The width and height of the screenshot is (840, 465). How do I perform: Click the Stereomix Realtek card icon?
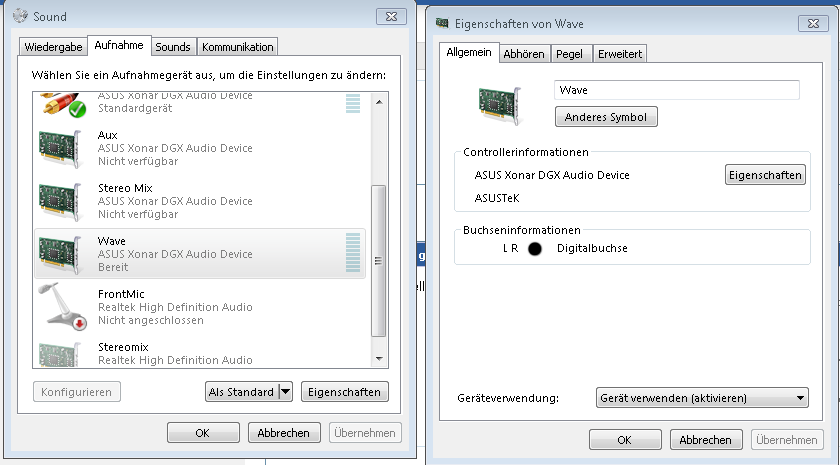pyautogui.click(x=60, y=355)
